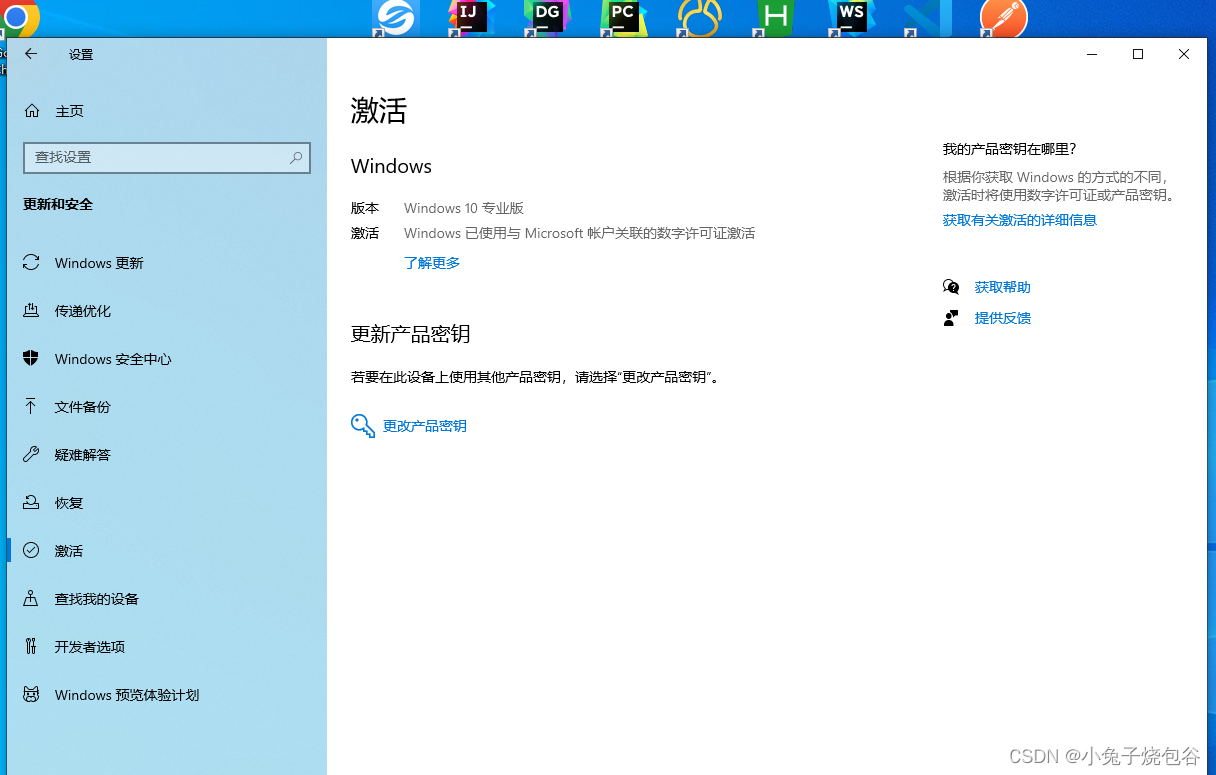Select 恢复 recovery in the sidebar
This screenshot has height=775, width=1216.
tap(166, 503)
